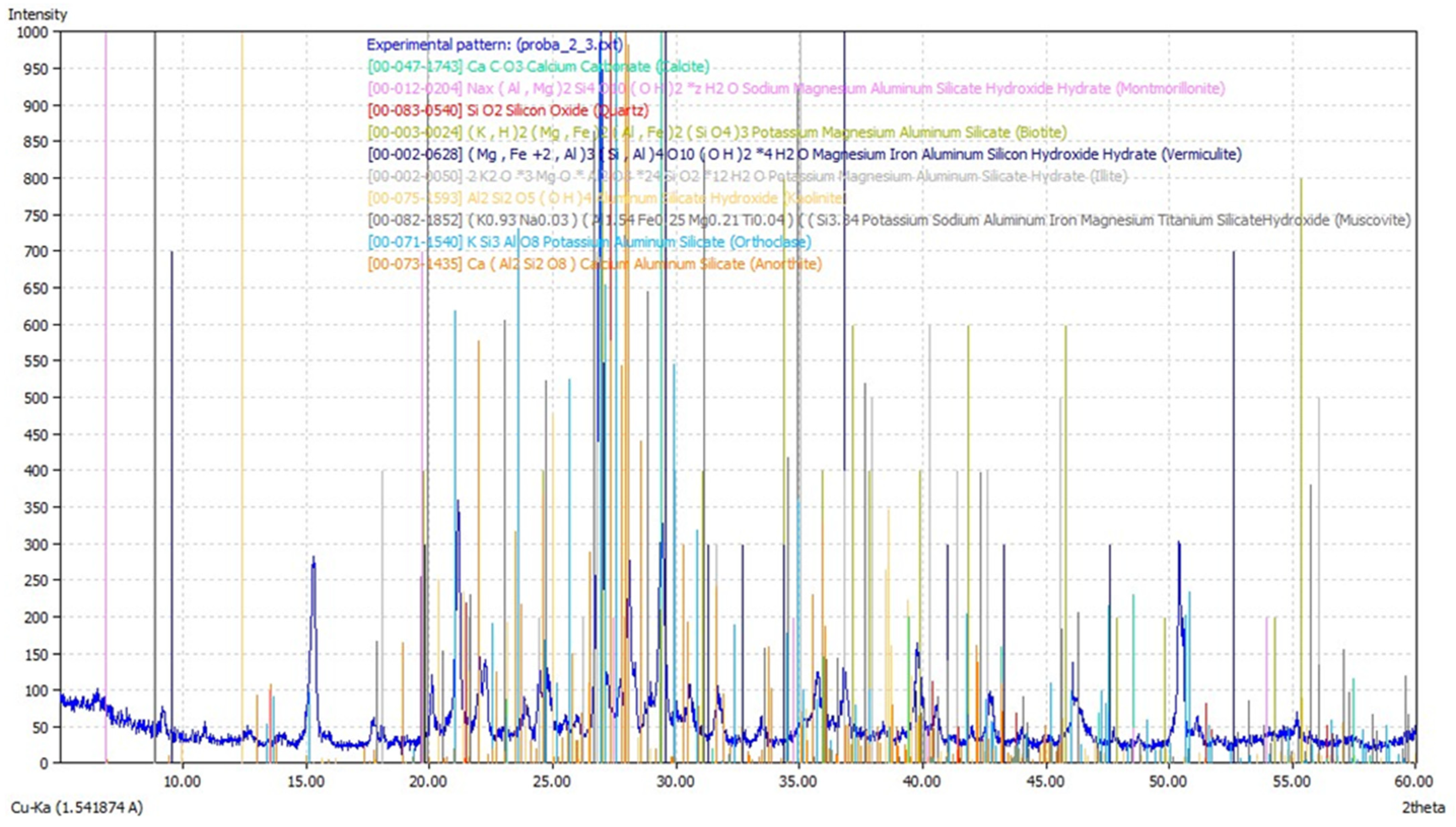Click the 30.00 x-axis tick label
The image size is (1456, 827).
coord(675,782)
